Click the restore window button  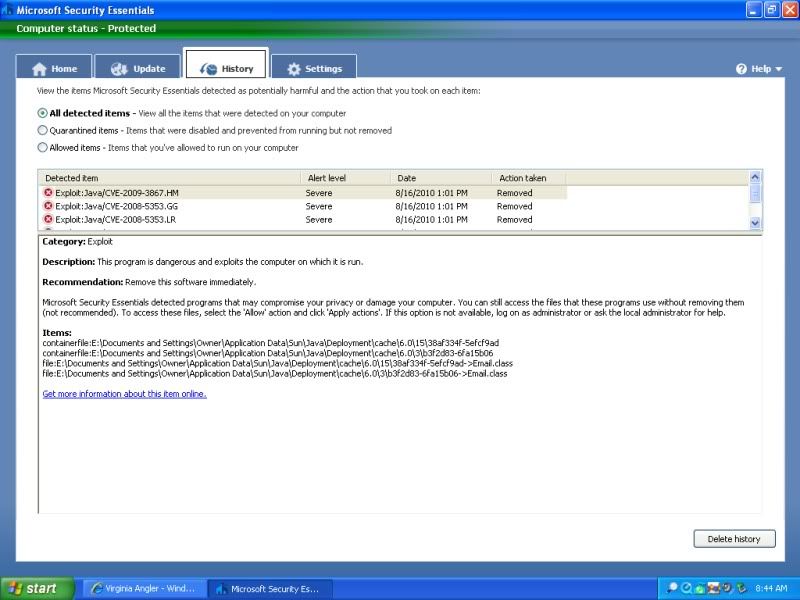[771, 10]
